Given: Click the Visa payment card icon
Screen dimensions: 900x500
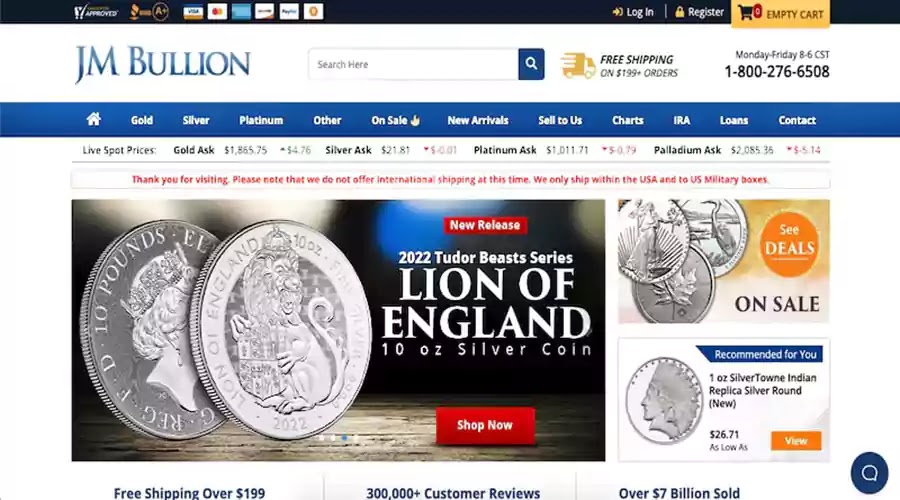Looking at the screenshot, I should 193,11.
